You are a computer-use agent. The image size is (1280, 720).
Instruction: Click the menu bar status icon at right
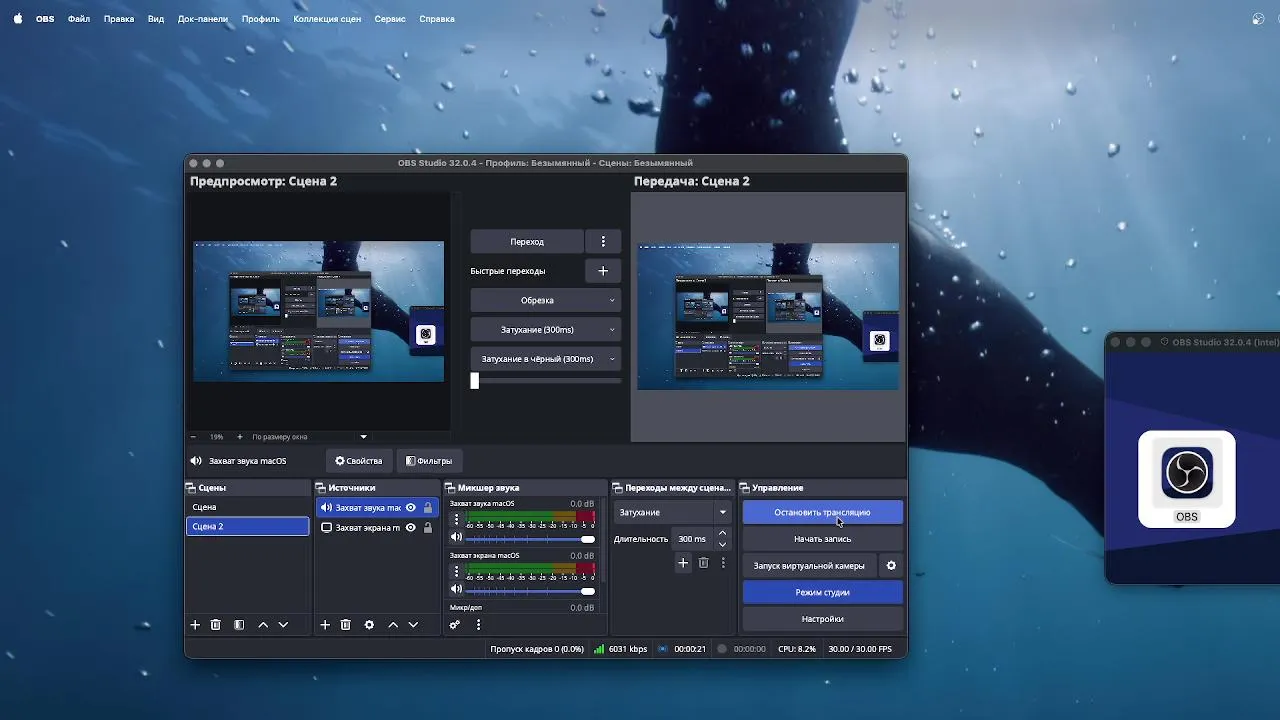coord(1258,18)
